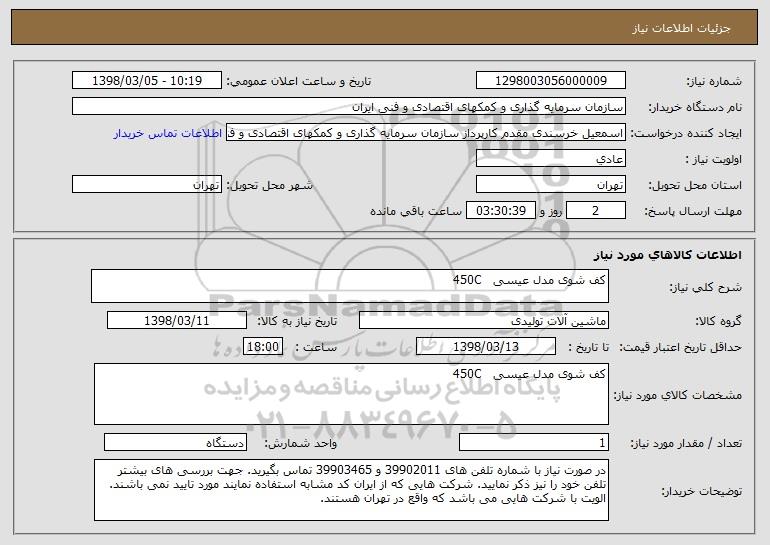
Task: Click the استان محل تحویل label
Action: pyautogui.click(x=695, y=185)
